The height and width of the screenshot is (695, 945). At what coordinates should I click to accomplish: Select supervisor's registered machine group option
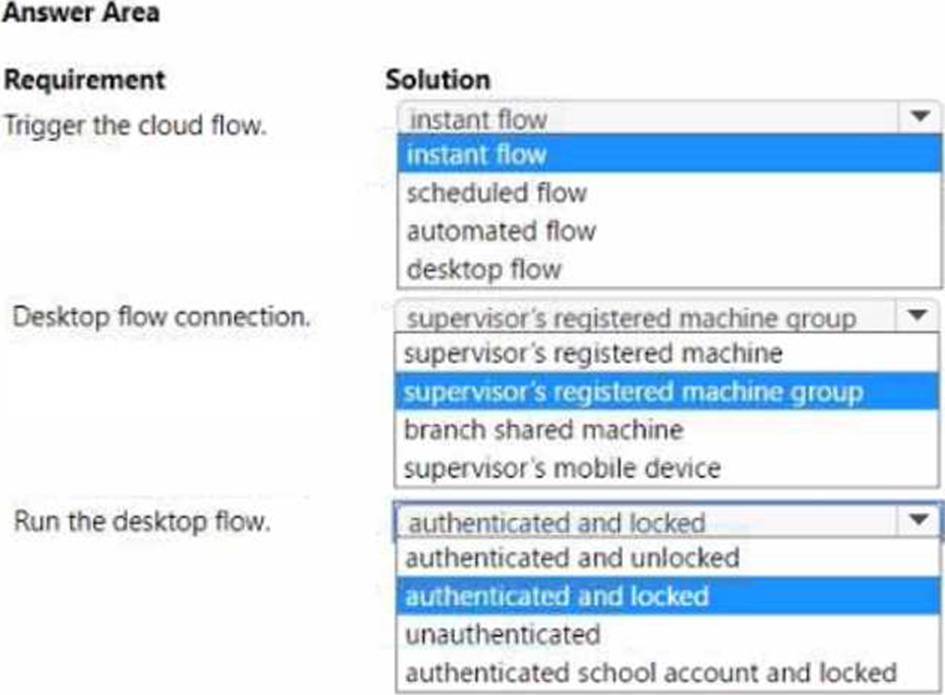pyautogui.click(x=667, y=392)
